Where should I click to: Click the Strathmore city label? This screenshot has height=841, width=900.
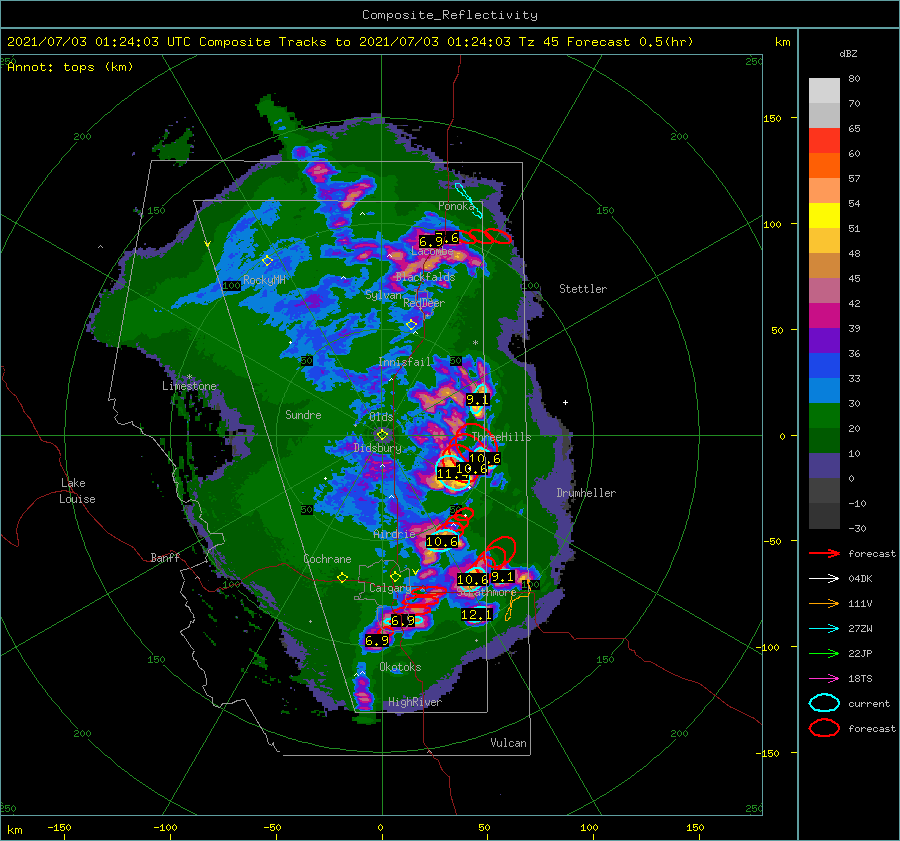(x=487, y=592)
